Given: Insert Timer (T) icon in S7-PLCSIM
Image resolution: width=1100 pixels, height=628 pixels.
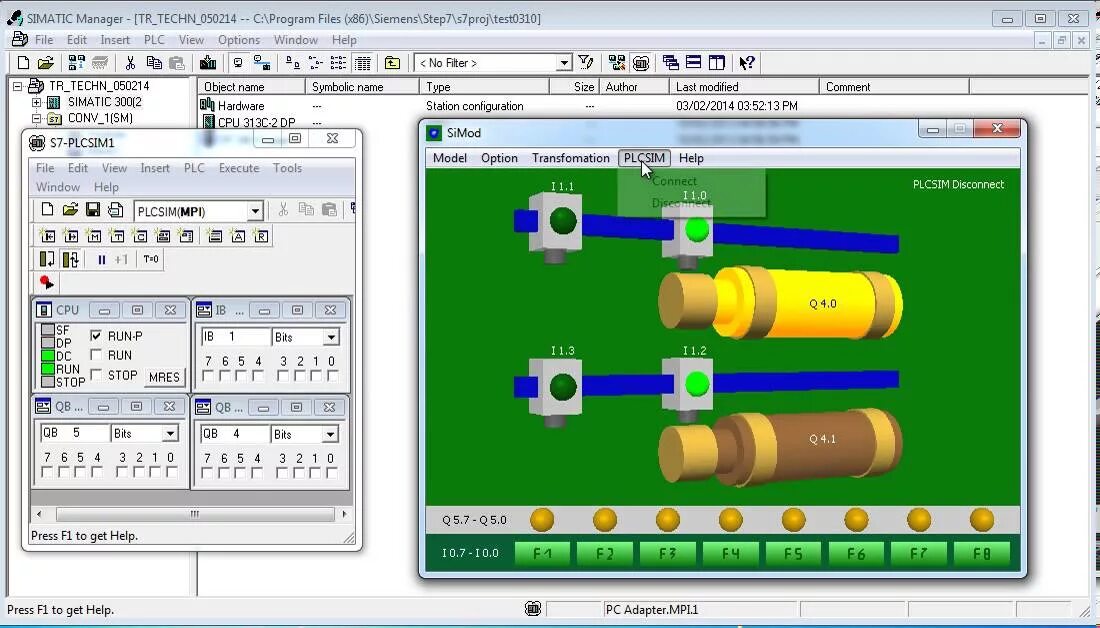Looking at the screenshot, I should 117,236.
